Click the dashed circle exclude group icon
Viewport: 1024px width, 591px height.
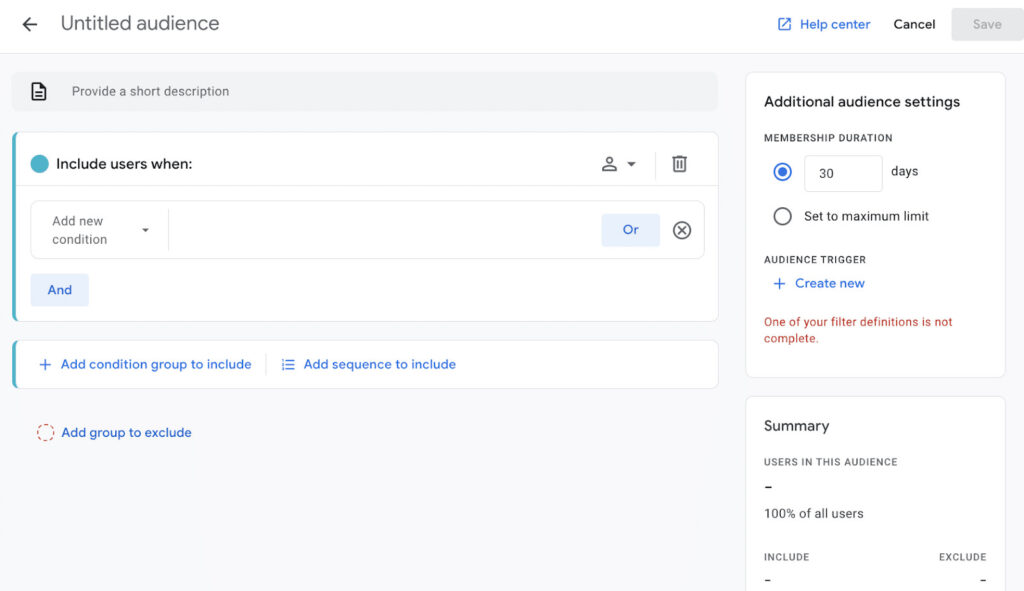pyautogui.click(x=45, y=433)
